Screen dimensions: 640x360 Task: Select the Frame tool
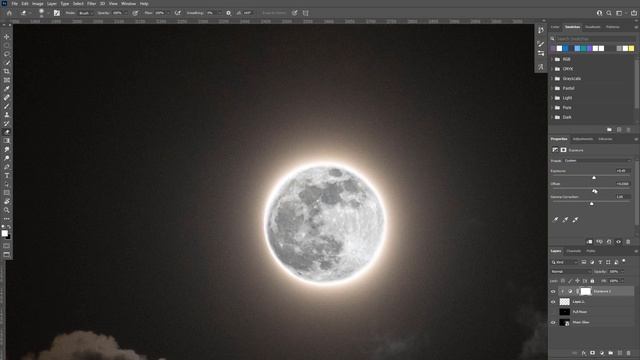tap(7, 80)
